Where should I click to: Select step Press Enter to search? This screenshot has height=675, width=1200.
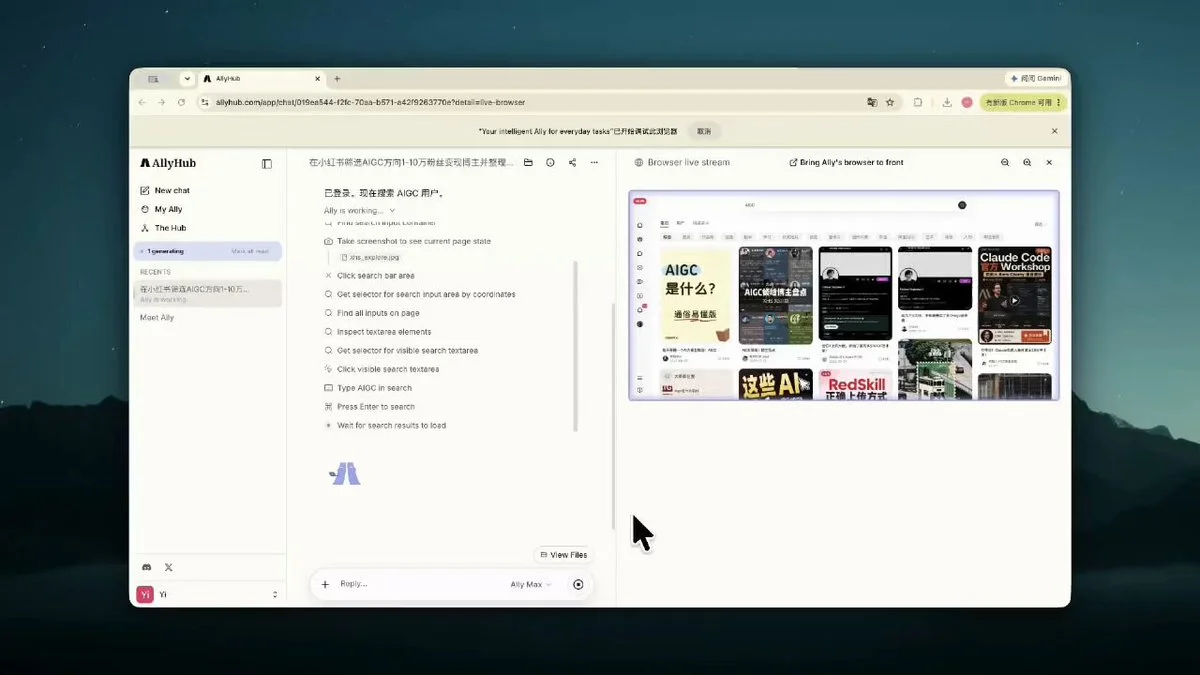coord(375,407)
